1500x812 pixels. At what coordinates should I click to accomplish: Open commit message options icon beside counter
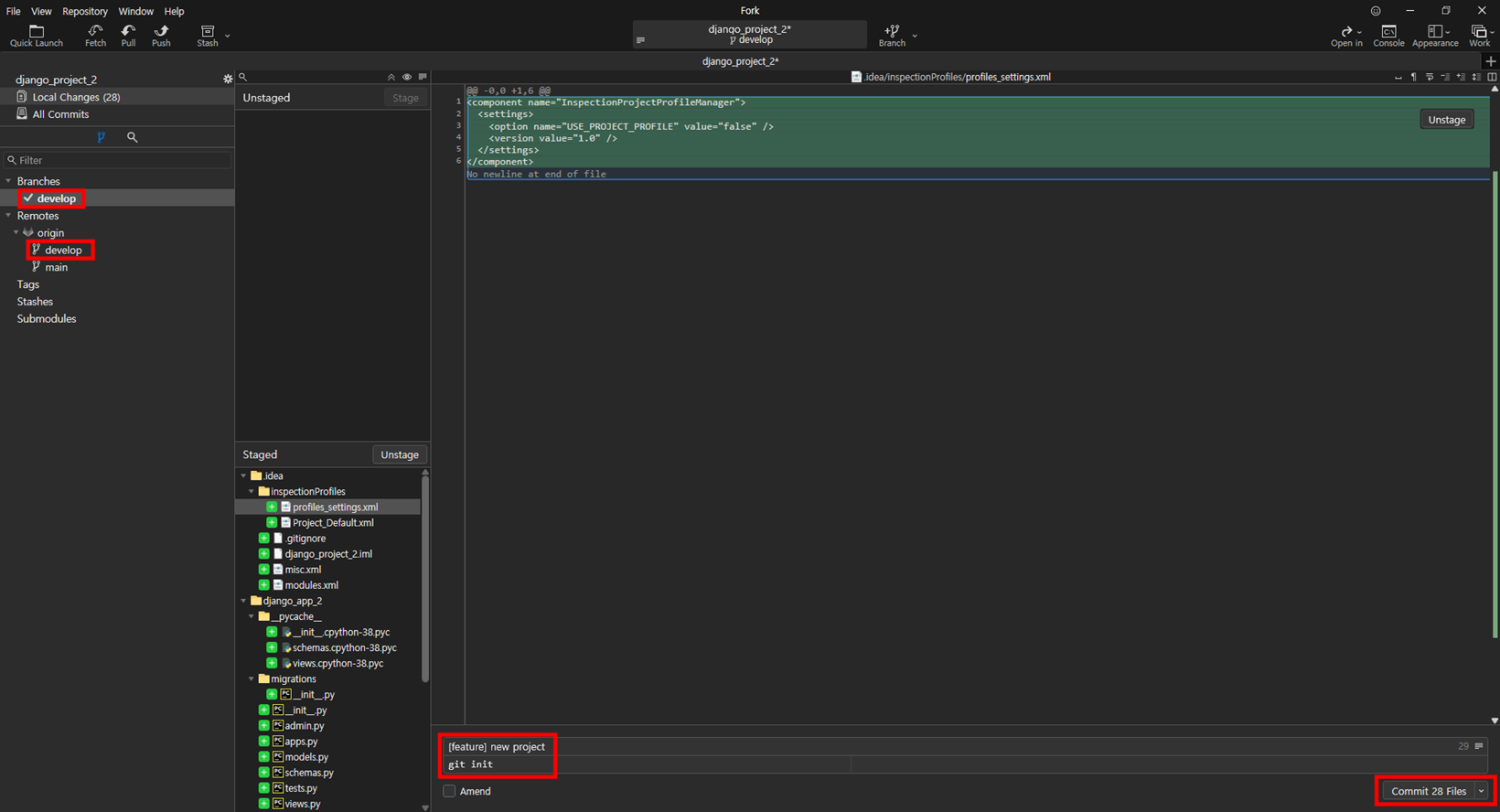click(x=1479, y=746)
